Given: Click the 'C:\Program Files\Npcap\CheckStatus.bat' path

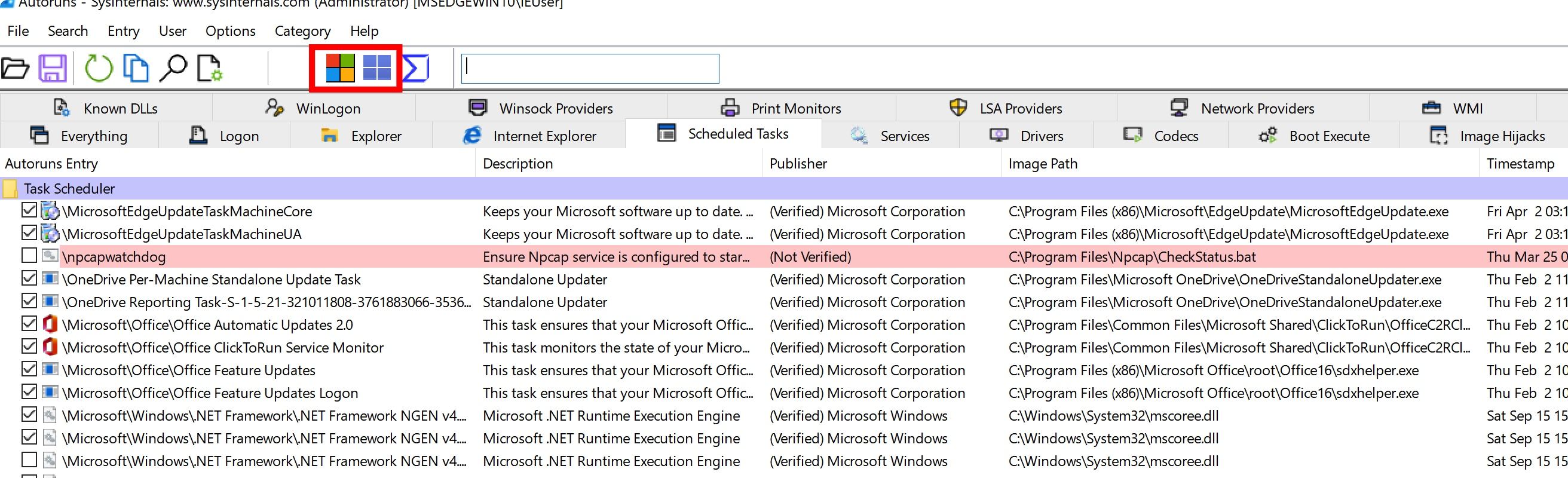Looking at the screenshot, I should (x=1132, y=257).
